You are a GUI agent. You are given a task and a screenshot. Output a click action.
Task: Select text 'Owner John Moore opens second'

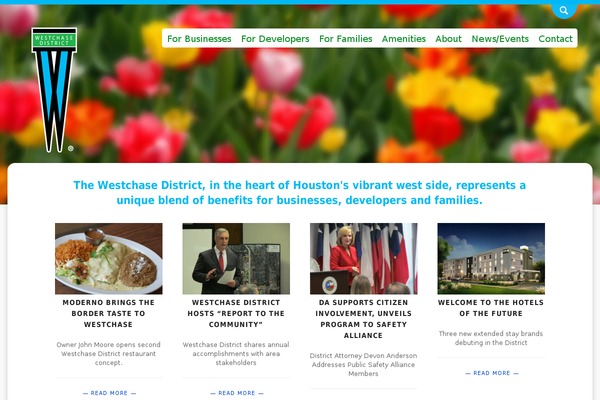click(x=109, y=344)
